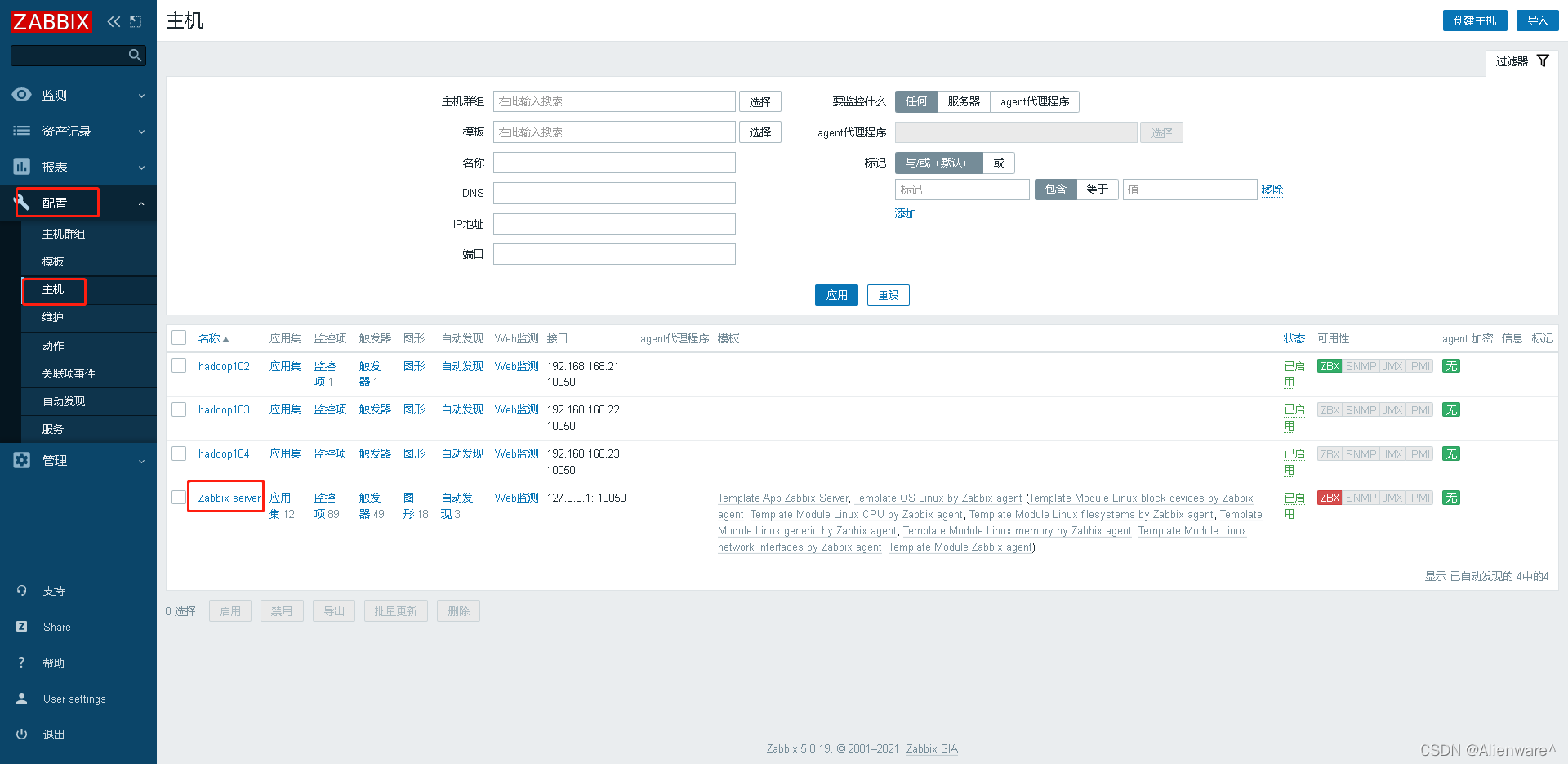Check the Zabbix server row checkbox
This screenshot has height=764, width=1568.
pos(179,498)
